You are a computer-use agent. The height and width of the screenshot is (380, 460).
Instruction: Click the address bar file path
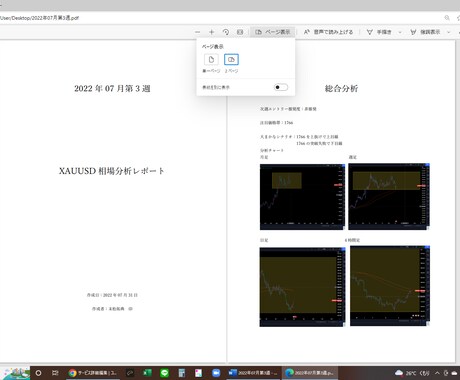click(x=39, y=18)
